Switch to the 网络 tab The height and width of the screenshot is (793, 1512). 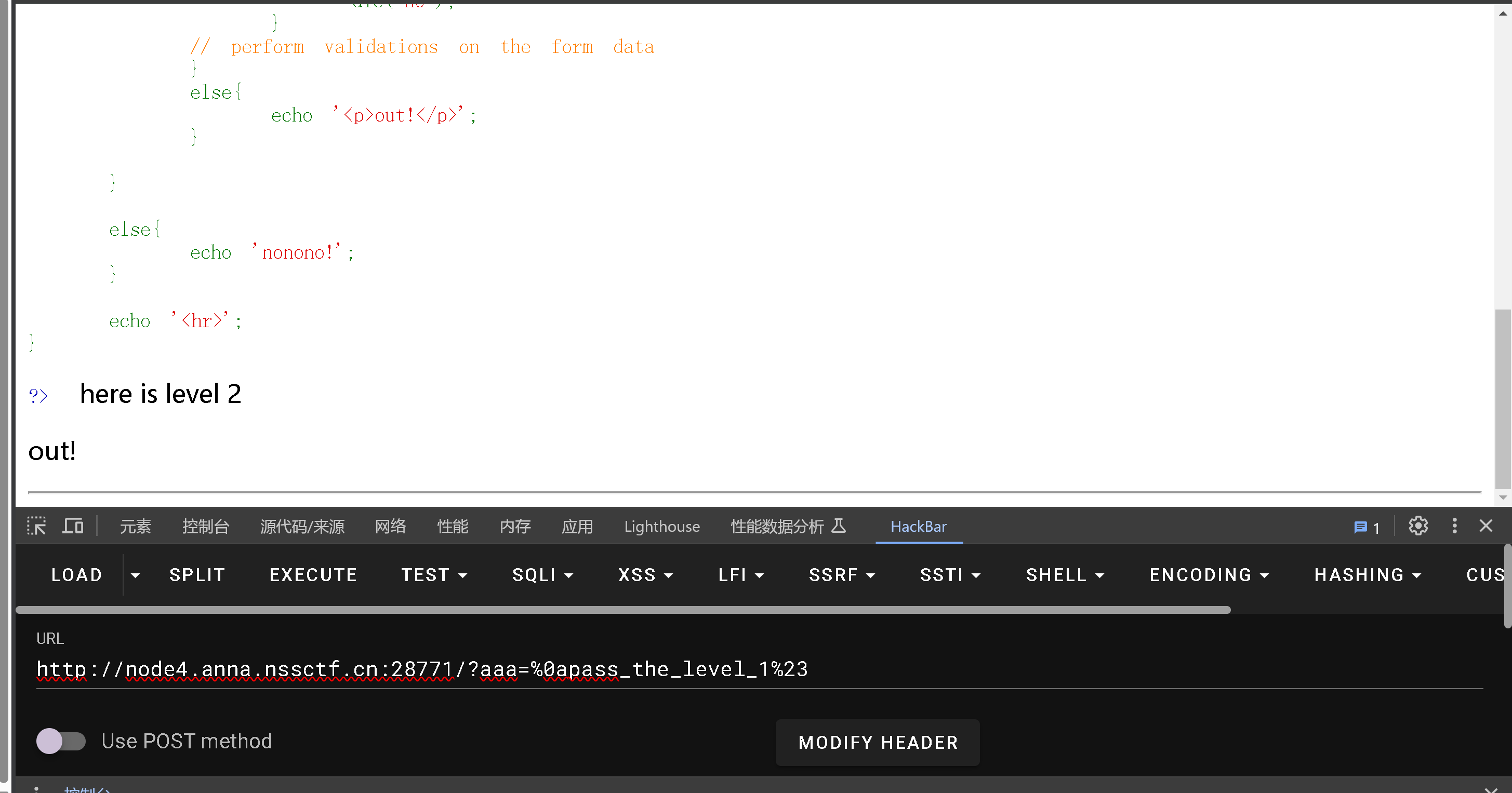coord(390,527)
